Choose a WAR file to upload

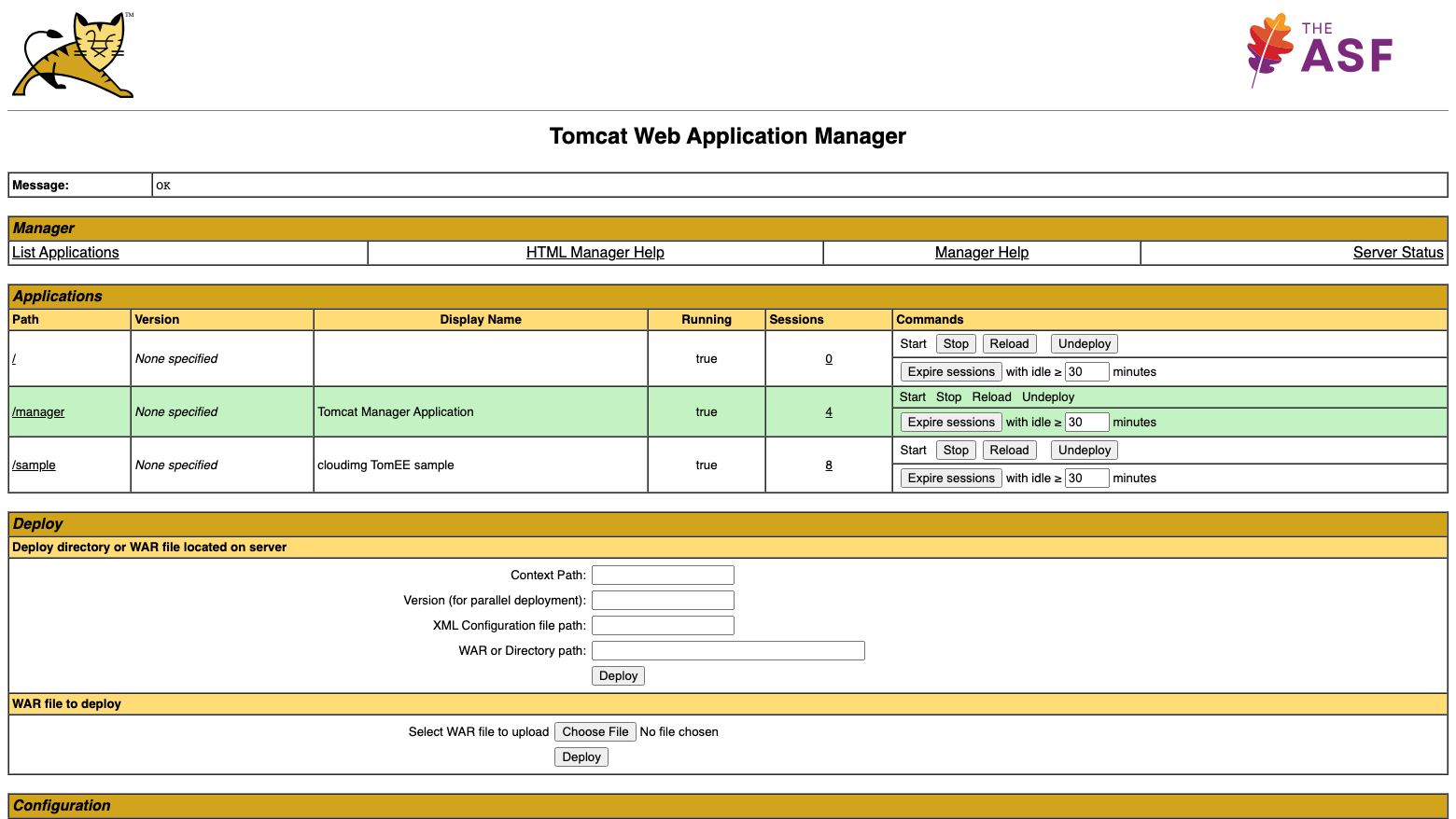[595, 732]
